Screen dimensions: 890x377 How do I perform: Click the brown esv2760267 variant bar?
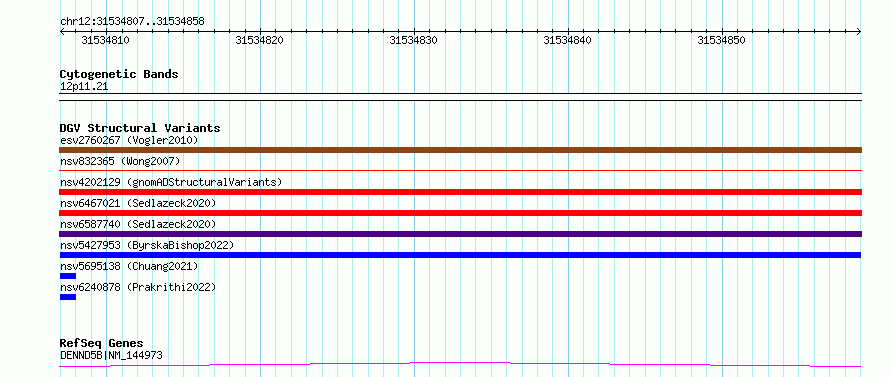[460, 150]
